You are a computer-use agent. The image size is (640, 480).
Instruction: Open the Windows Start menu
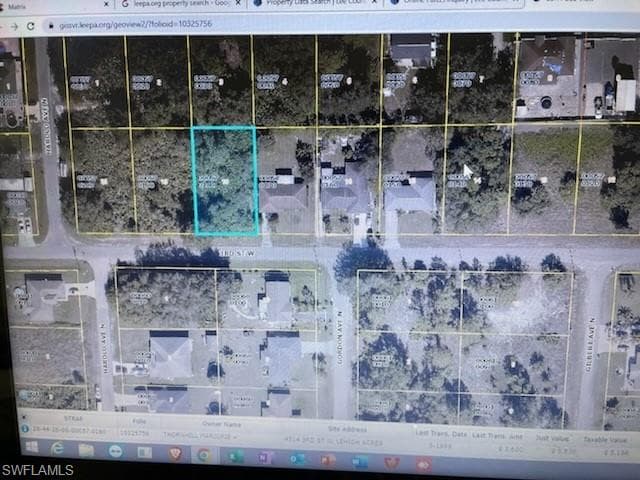point(32,447)
